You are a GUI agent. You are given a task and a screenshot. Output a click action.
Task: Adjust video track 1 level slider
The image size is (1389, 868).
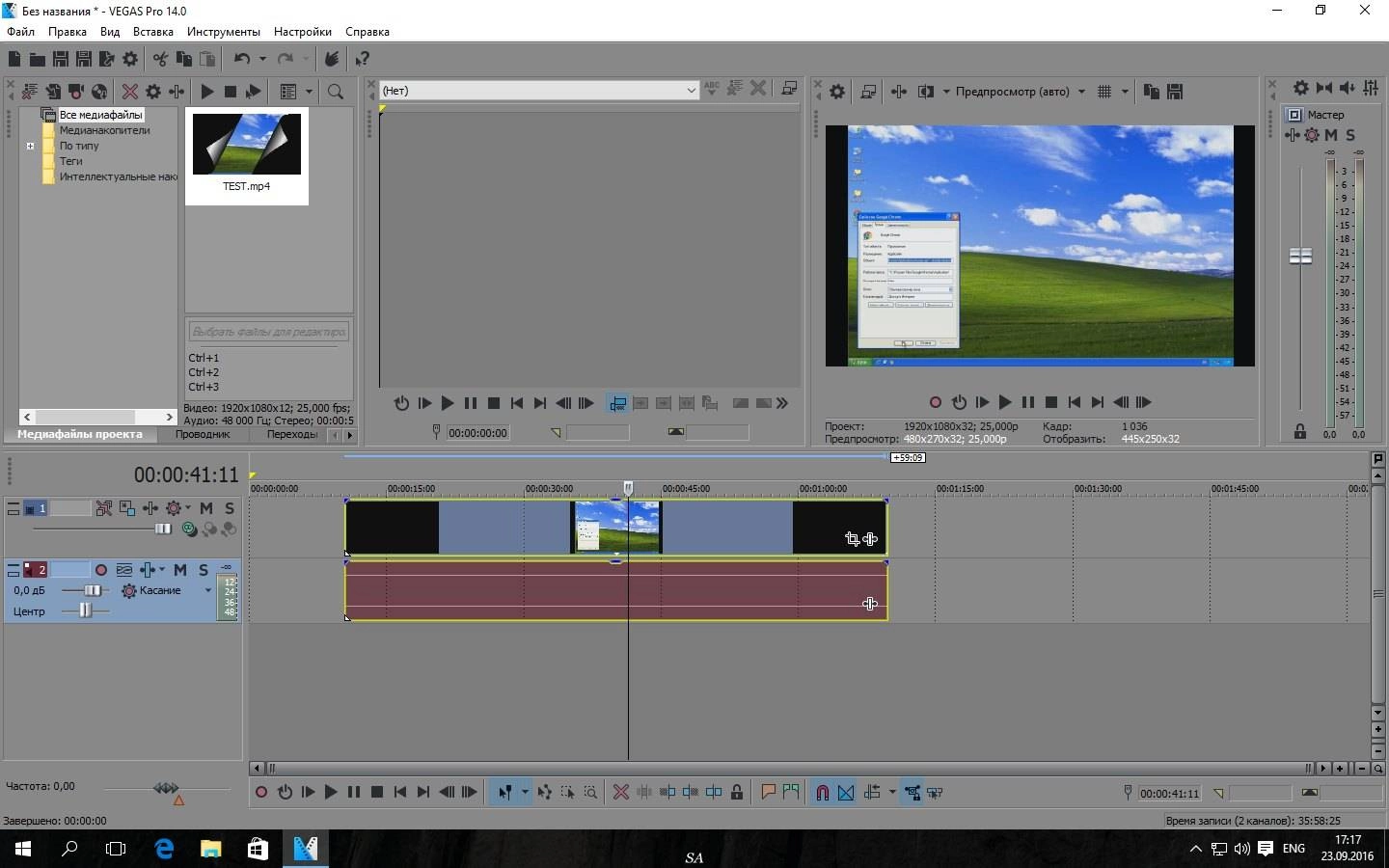tap(162, 529)
